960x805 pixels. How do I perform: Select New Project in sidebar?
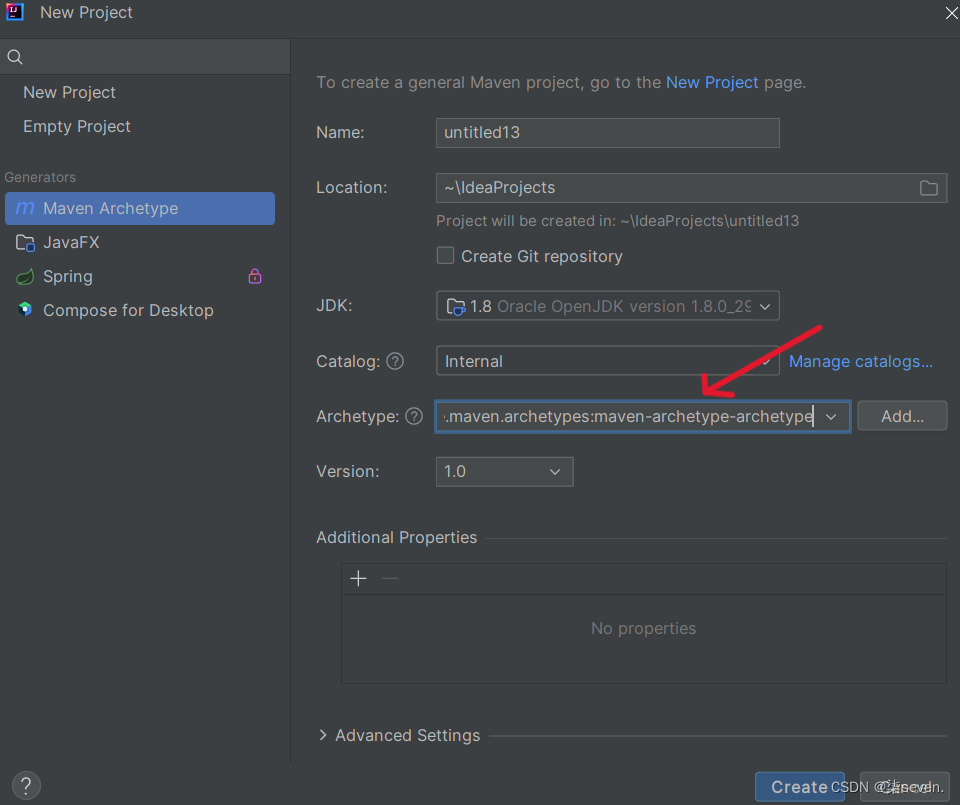(69, 92)
